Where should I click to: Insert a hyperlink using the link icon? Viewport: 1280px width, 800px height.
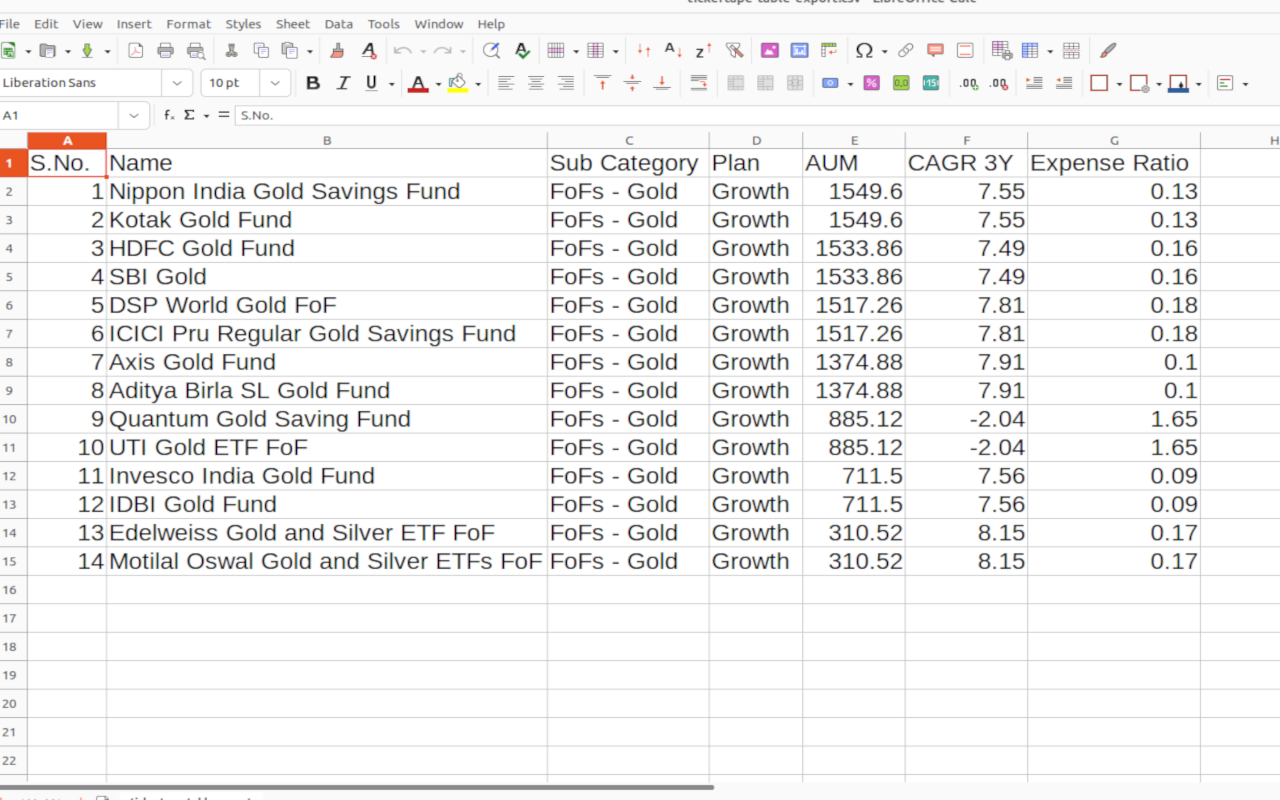click(x=905, y=51)
